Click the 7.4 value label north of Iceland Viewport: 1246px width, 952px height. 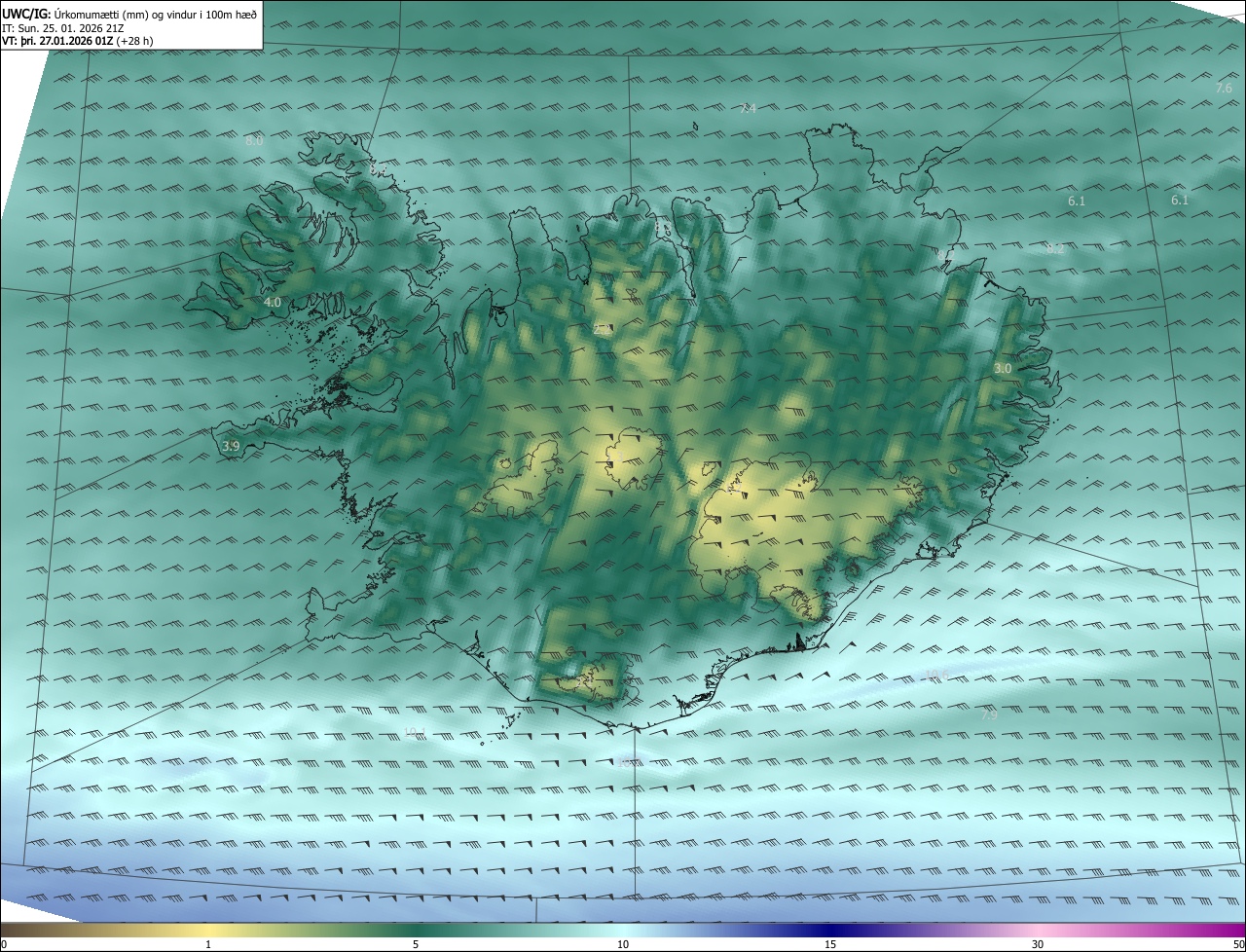(748, 109)
